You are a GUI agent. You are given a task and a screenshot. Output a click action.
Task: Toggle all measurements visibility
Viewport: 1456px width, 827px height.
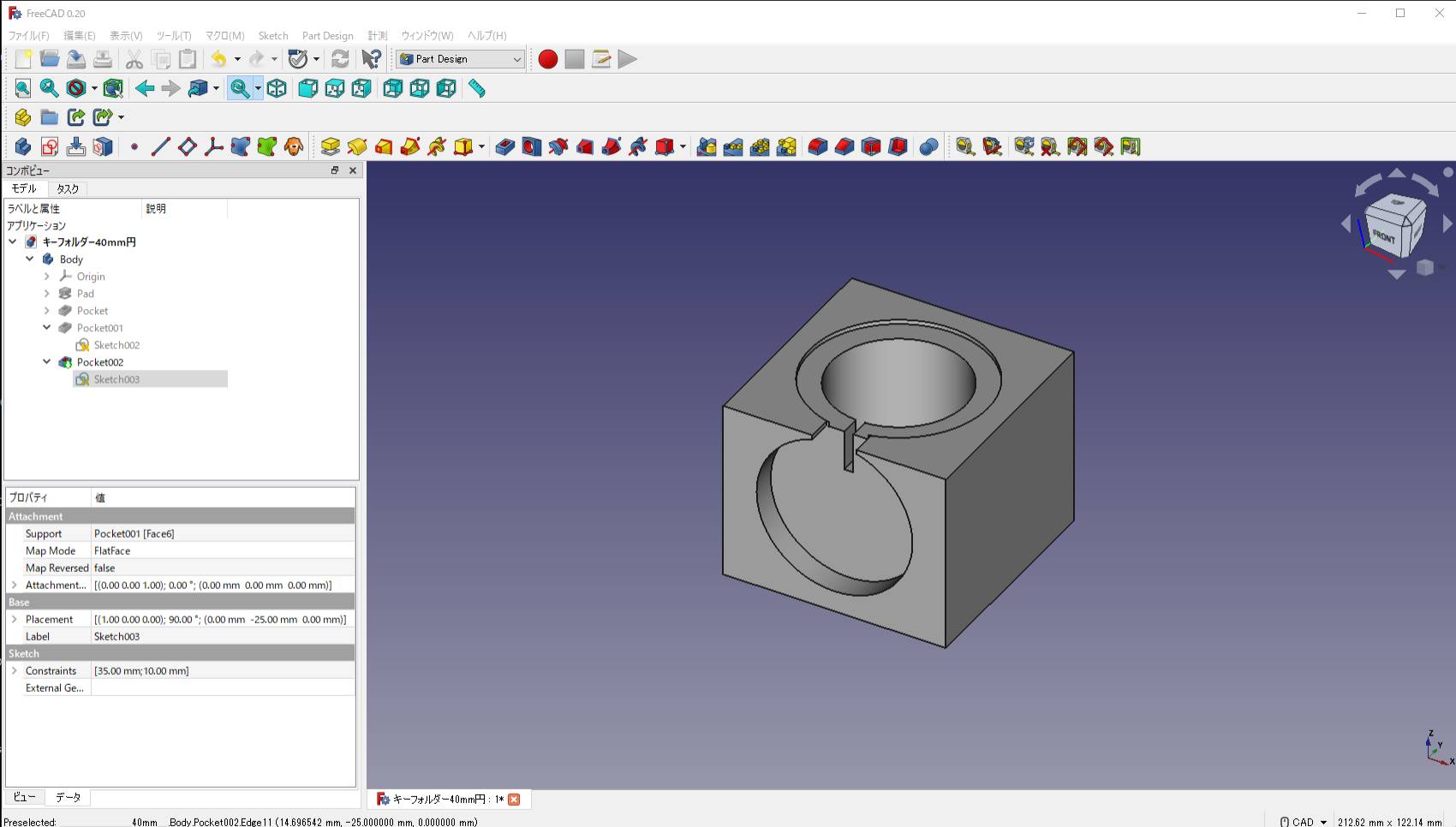(x=1077, y=146)
